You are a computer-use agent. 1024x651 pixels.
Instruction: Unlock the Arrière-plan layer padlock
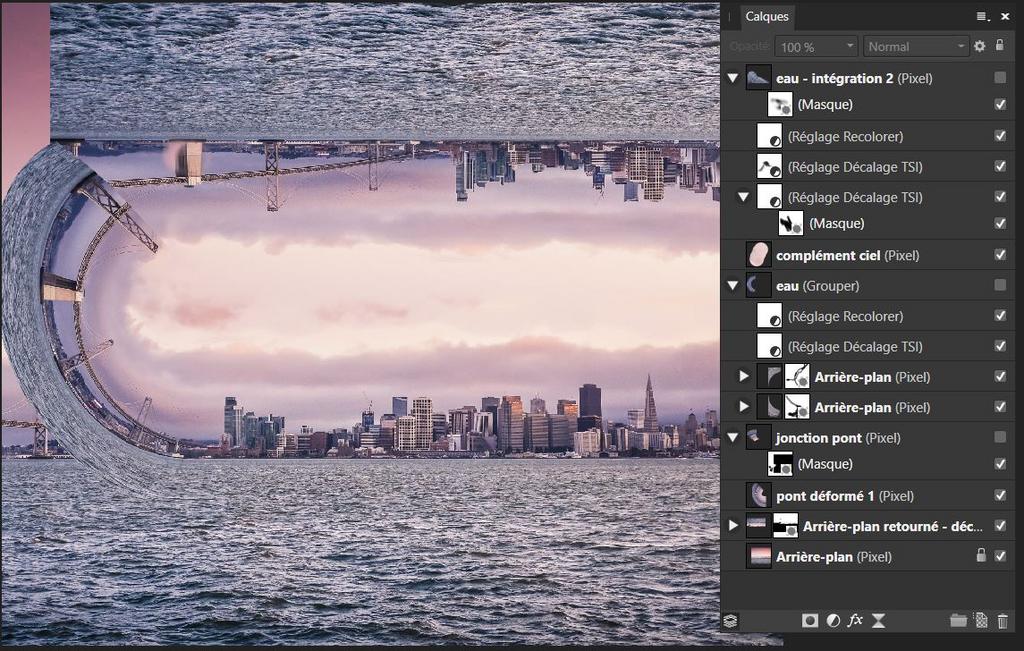point(980,555)
